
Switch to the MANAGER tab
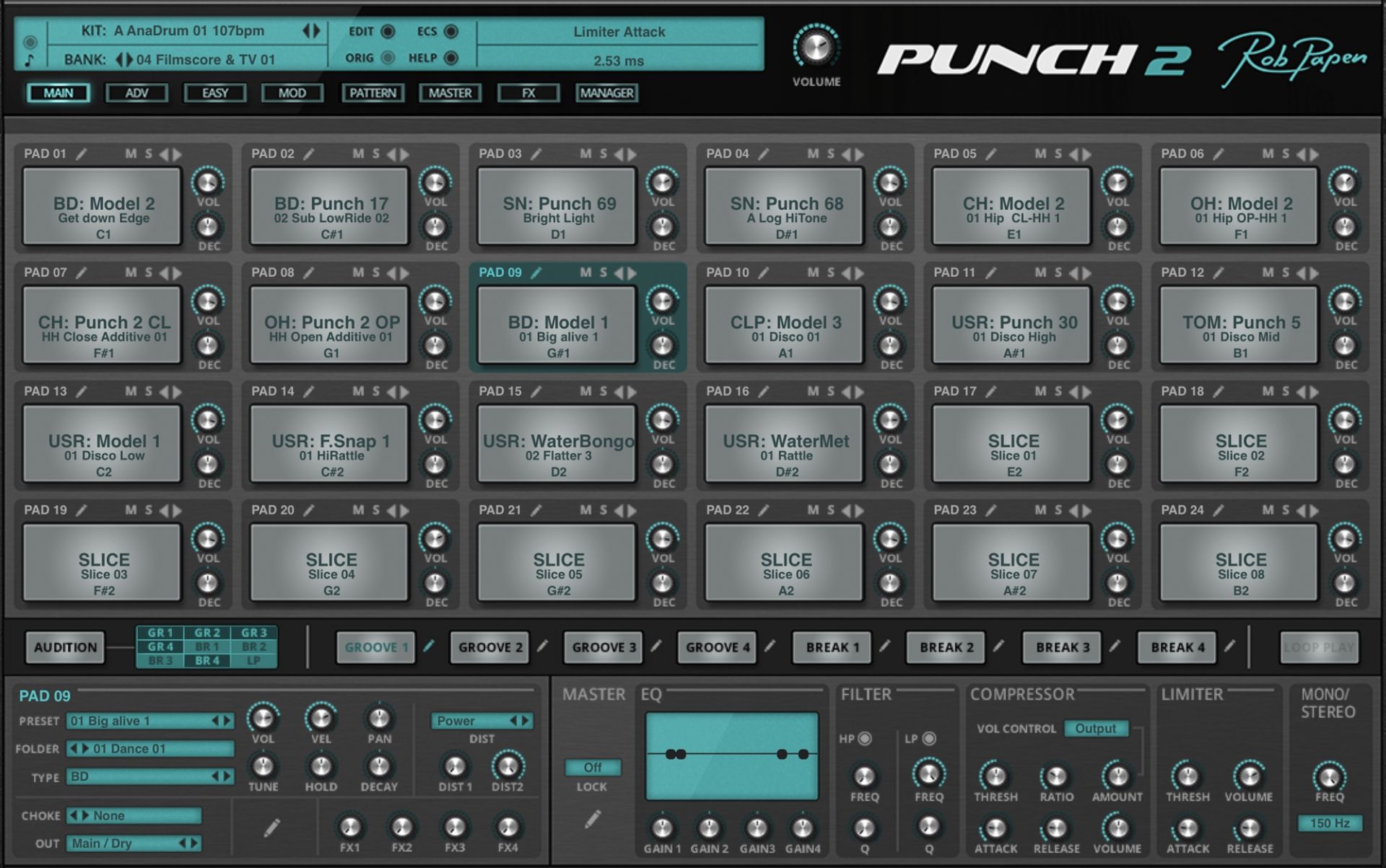(x=607, y=93)
